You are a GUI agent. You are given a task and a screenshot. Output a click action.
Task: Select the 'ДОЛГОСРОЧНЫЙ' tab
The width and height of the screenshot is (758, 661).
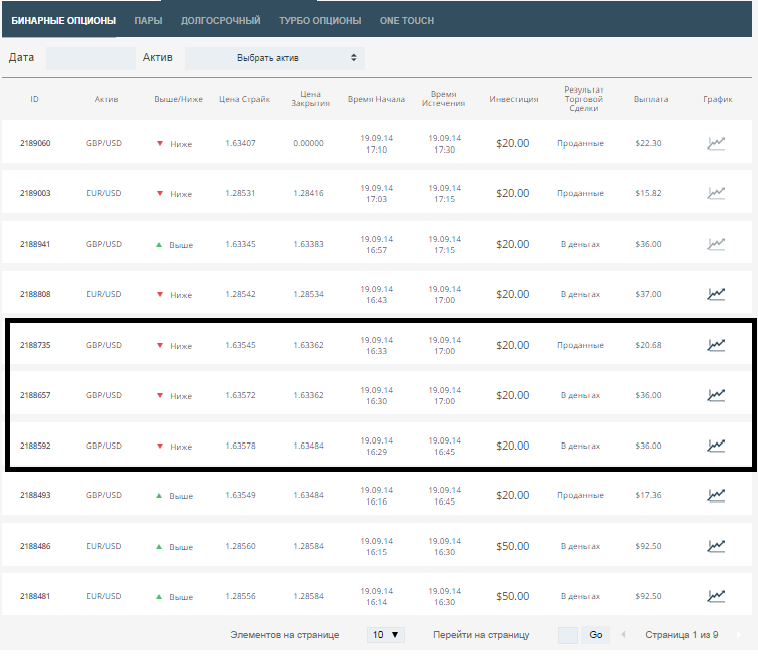tap(221, 20)
